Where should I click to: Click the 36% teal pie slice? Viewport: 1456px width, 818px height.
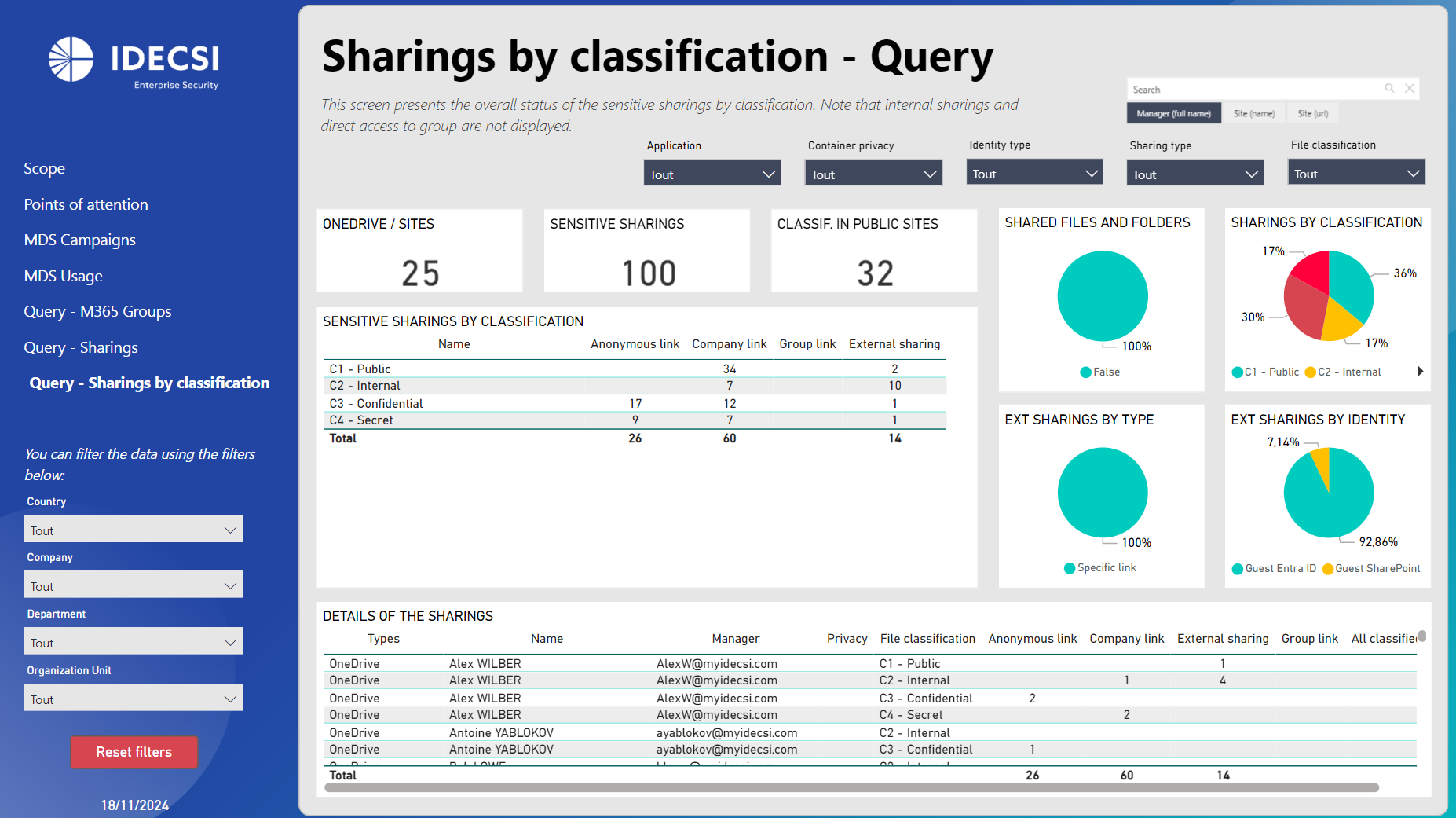tap(1351, 283)
